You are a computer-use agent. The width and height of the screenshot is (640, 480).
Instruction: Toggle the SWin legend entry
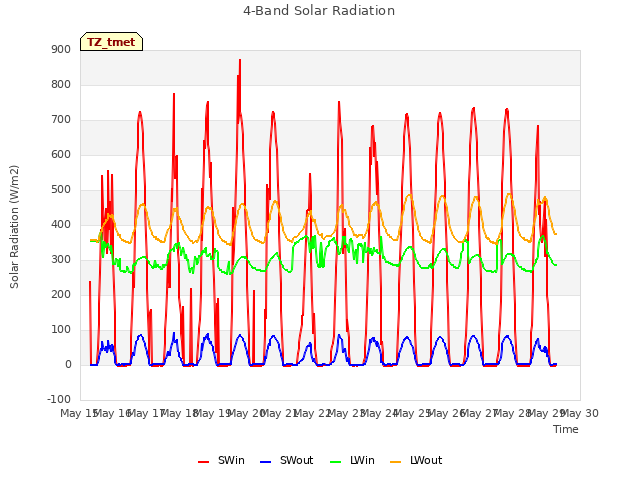(221, 460)
